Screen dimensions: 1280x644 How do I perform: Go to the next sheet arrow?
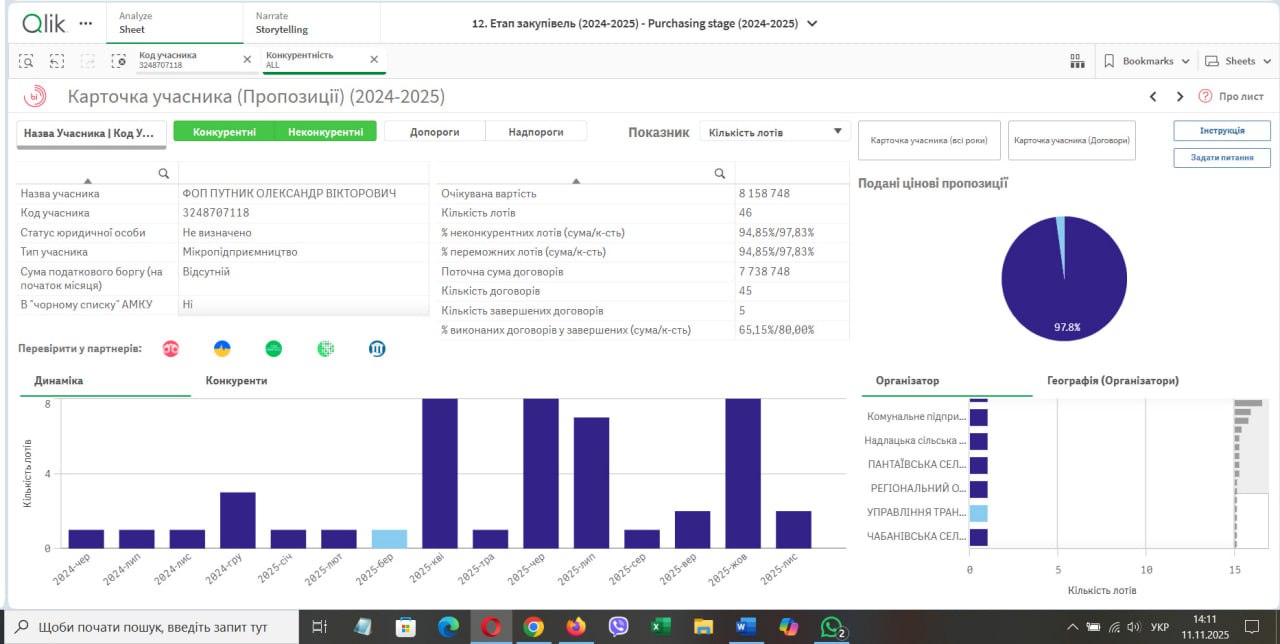coord(1180,97)
